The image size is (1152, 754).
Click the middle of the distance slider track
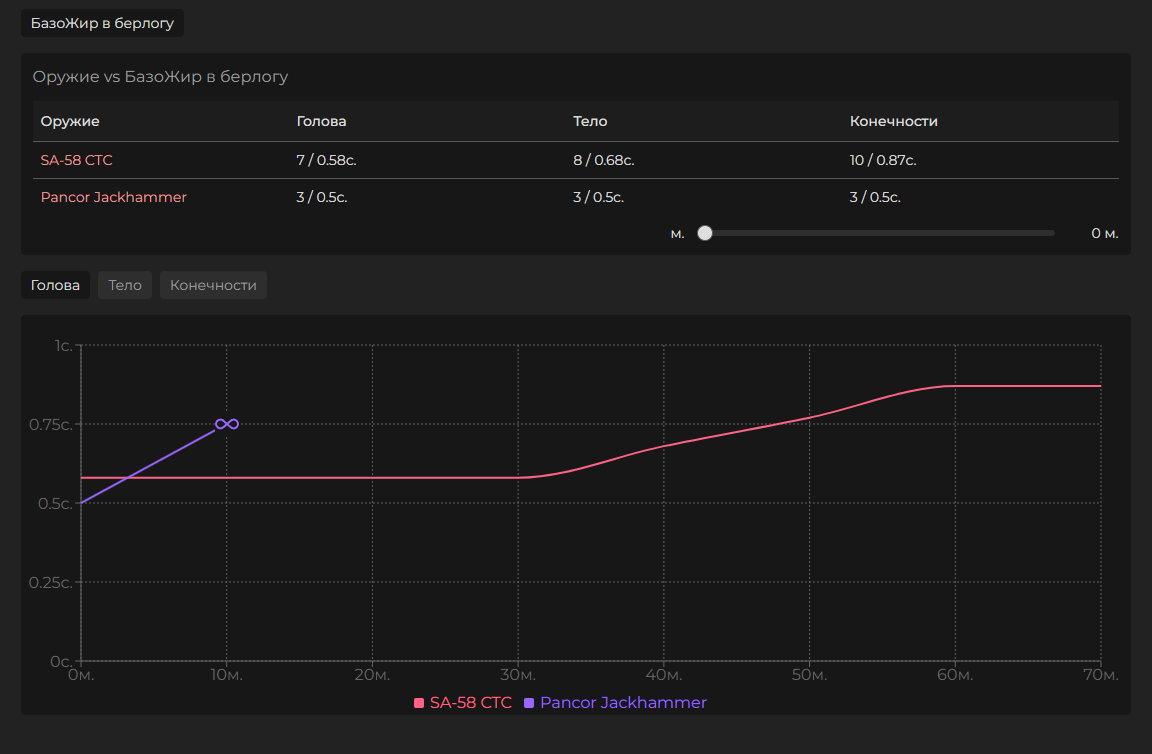[880, 233]
